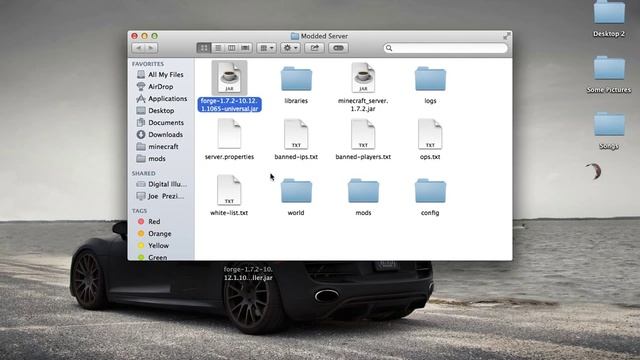Viewport: 640px width, 360px height.
Task: Select minecraft_server.1.7.2.jar file icon
Action: [363, 78]
